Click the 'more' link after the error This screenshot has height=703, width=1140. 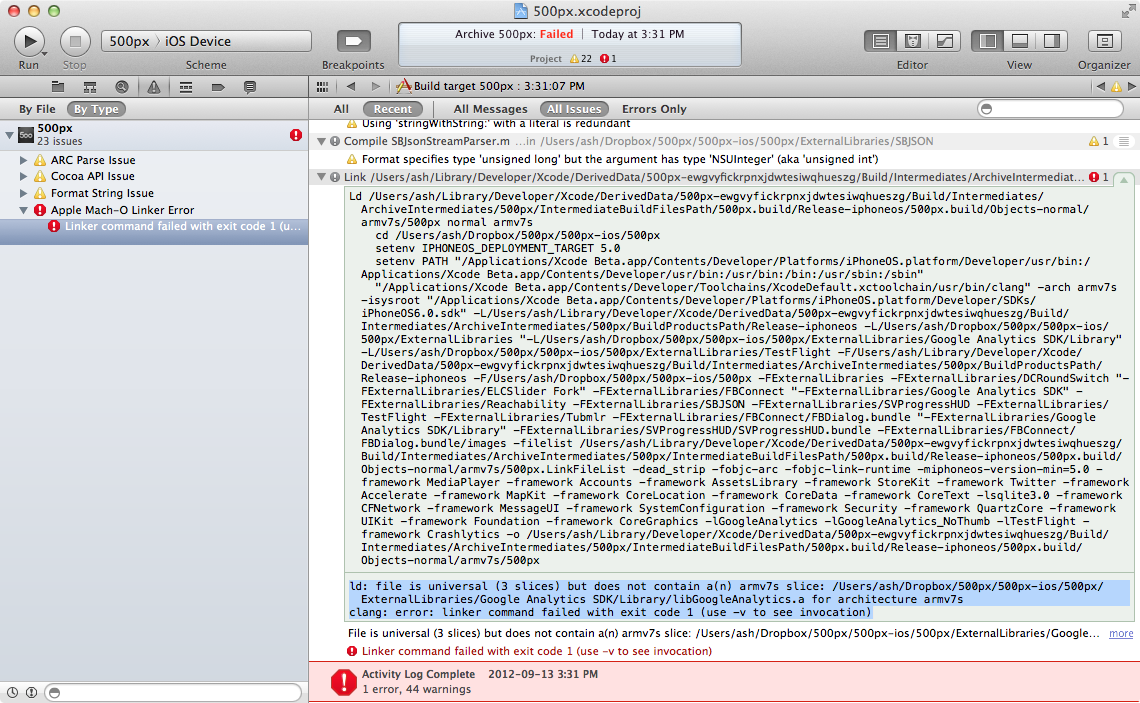pos(1121,633)
